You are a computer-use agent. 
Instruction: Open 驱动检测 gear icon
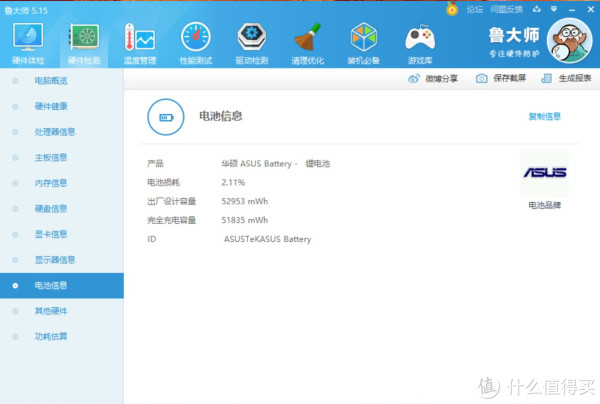click(251, 37)
